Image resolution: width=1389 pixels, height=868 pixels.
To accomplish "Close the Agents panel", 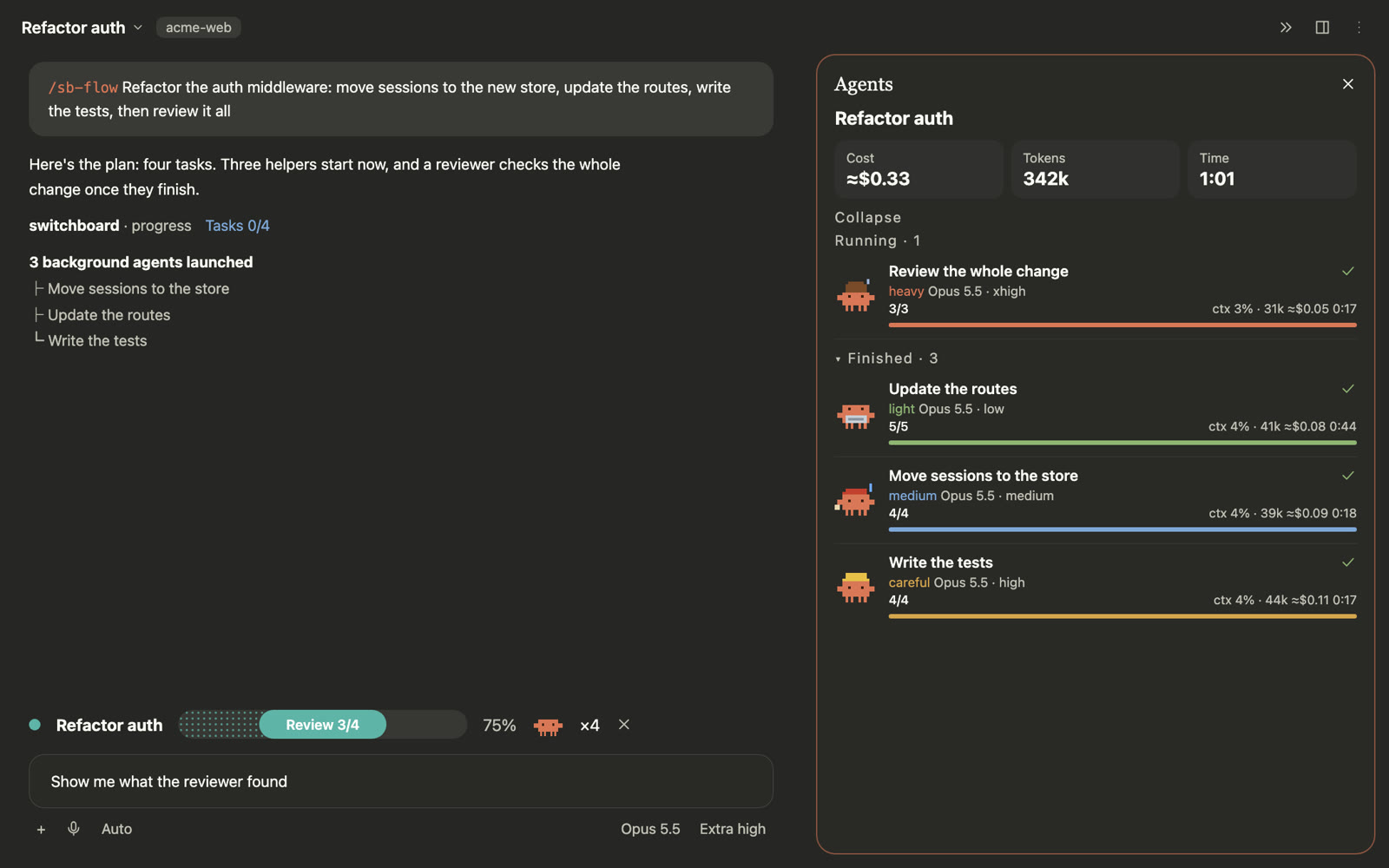I will point(1348,84).
